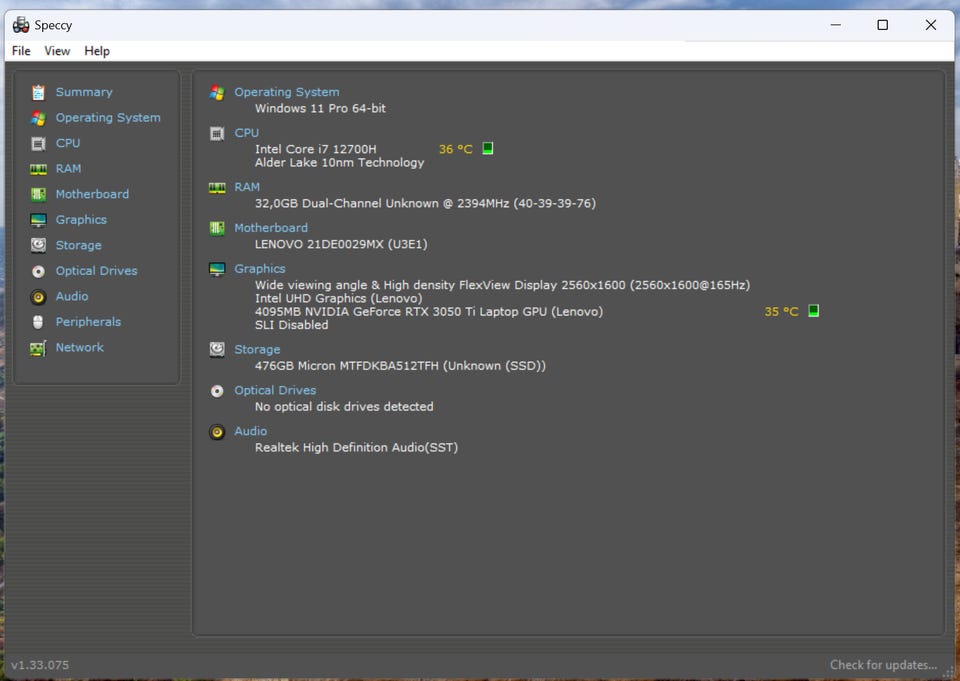Click the LENOVO 21DE0029MX (U3E1) text

point(341,244)
